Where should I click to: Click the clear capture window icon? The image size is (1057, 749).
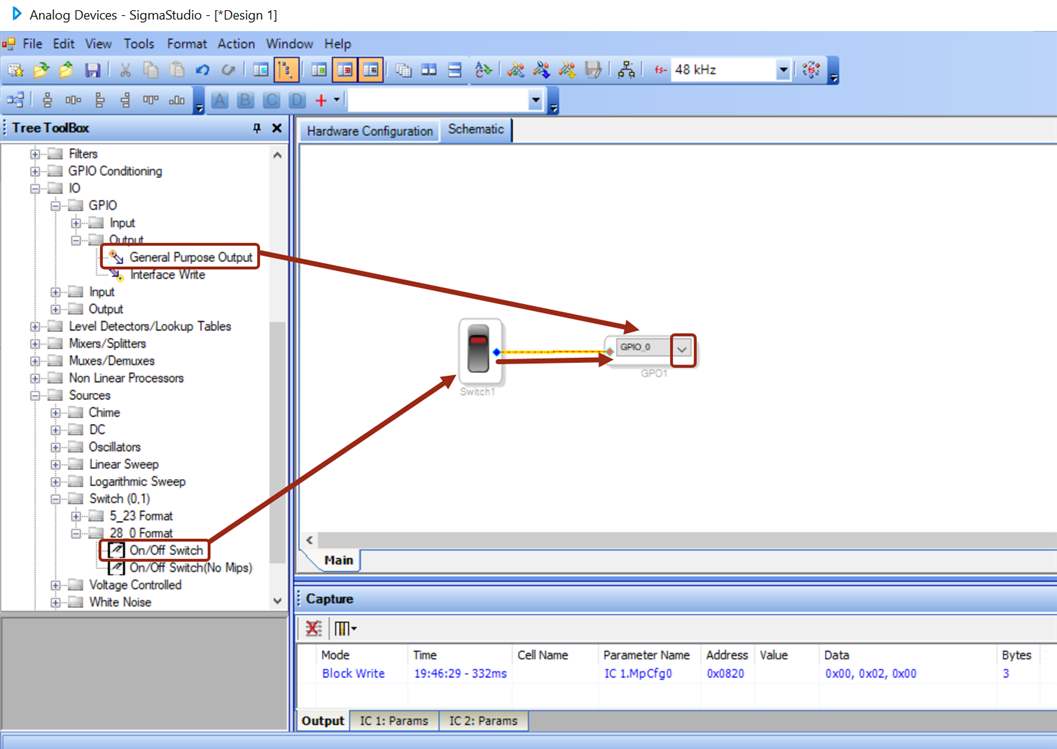coord(314,628)
